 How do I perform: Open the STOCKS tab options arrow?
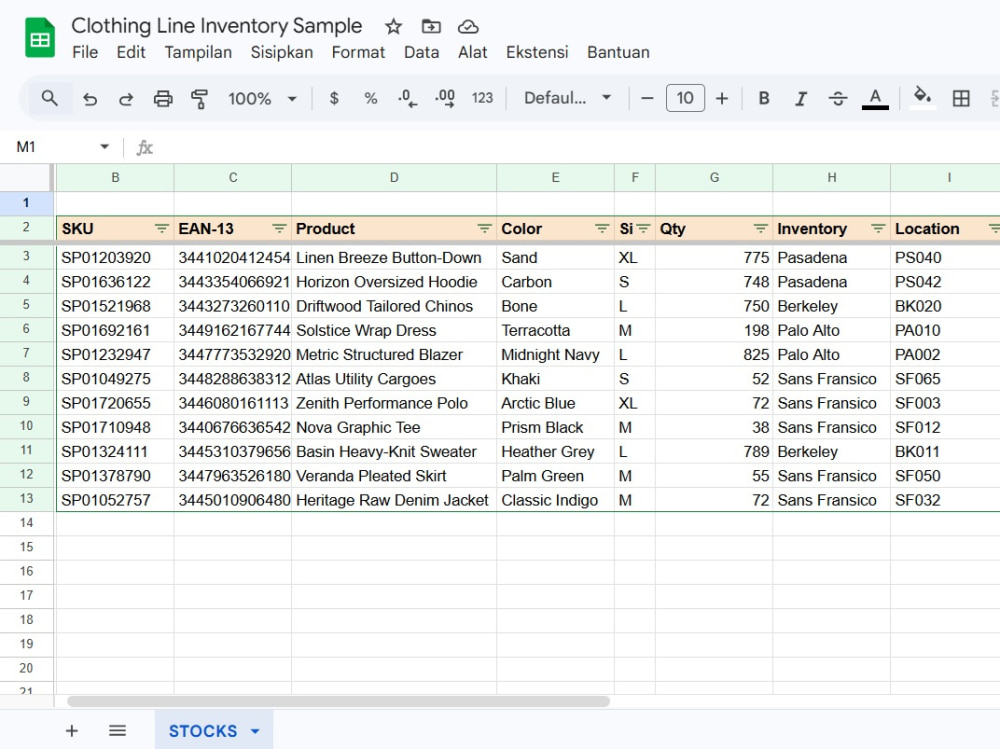pos(255,731)
